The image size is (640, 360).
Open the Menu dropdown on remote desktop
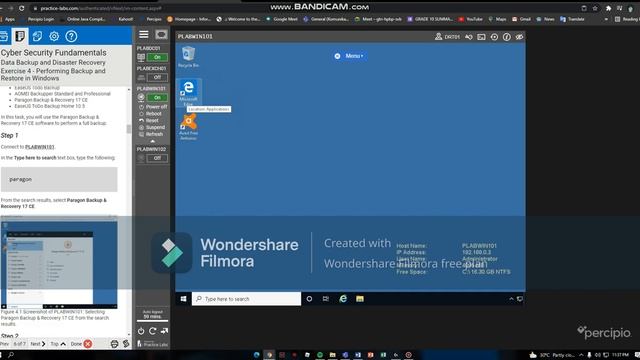click(350, 56)
